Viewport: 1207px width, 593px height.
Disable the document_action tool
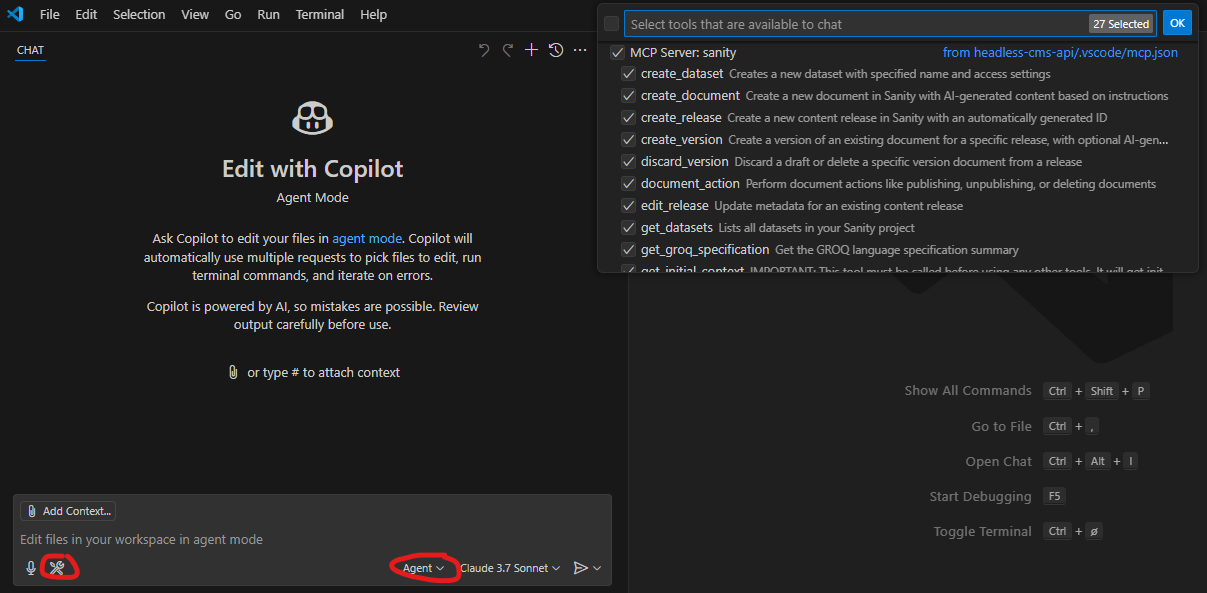[x=627, y=182]
